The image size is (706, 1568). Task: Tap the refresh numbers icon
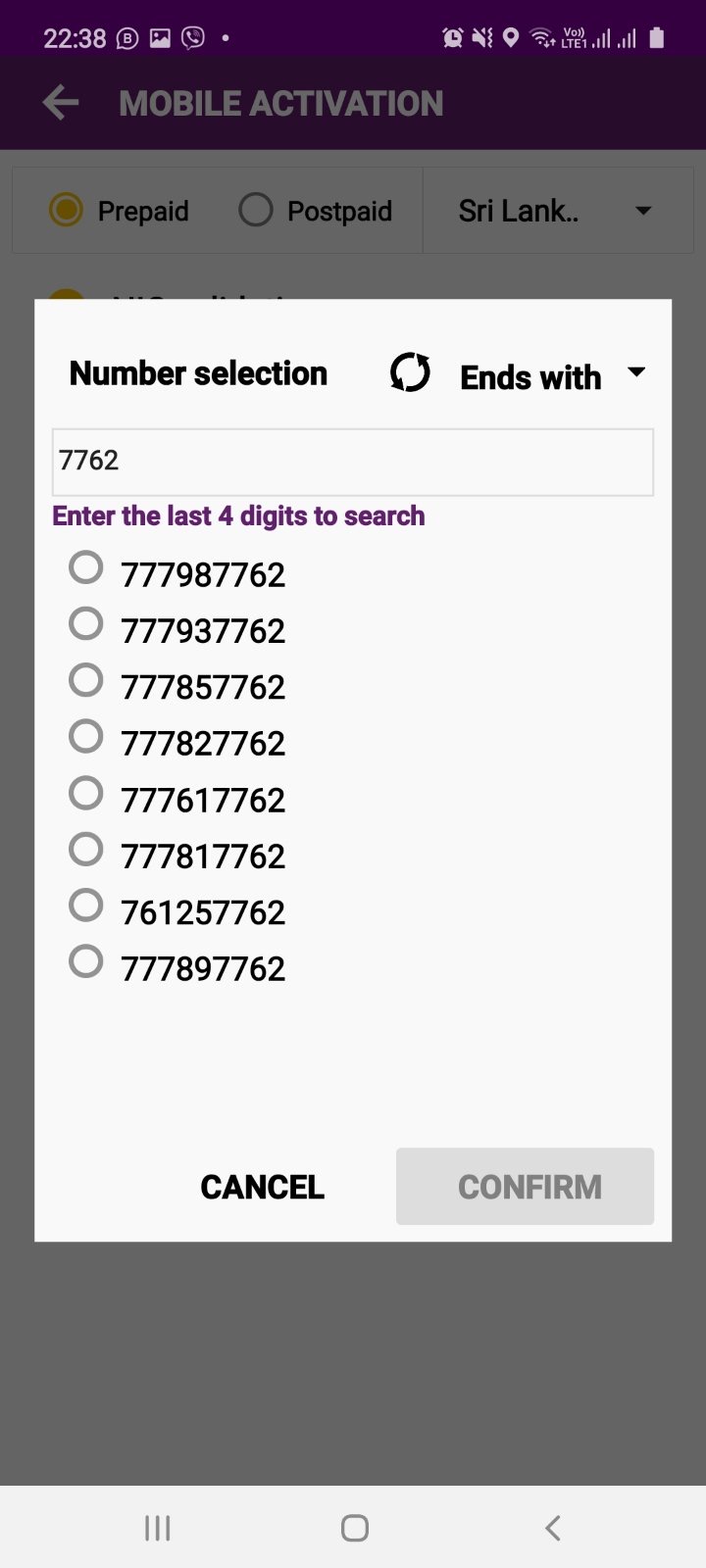(x=410, y=373)
